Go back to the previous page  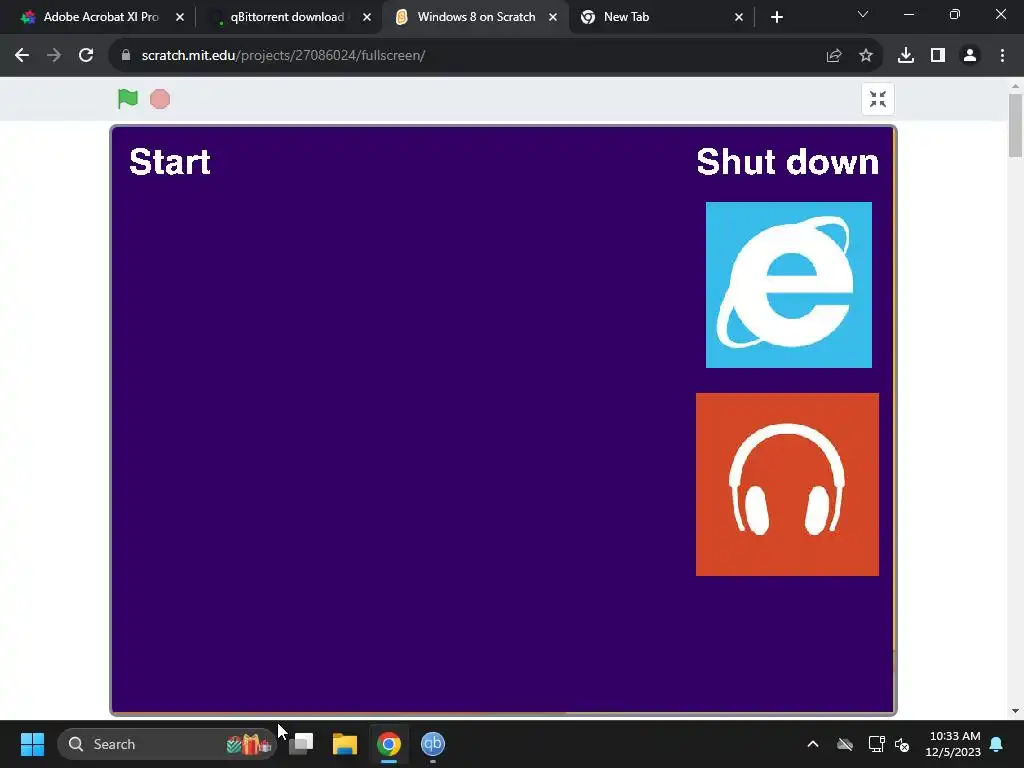22,56
